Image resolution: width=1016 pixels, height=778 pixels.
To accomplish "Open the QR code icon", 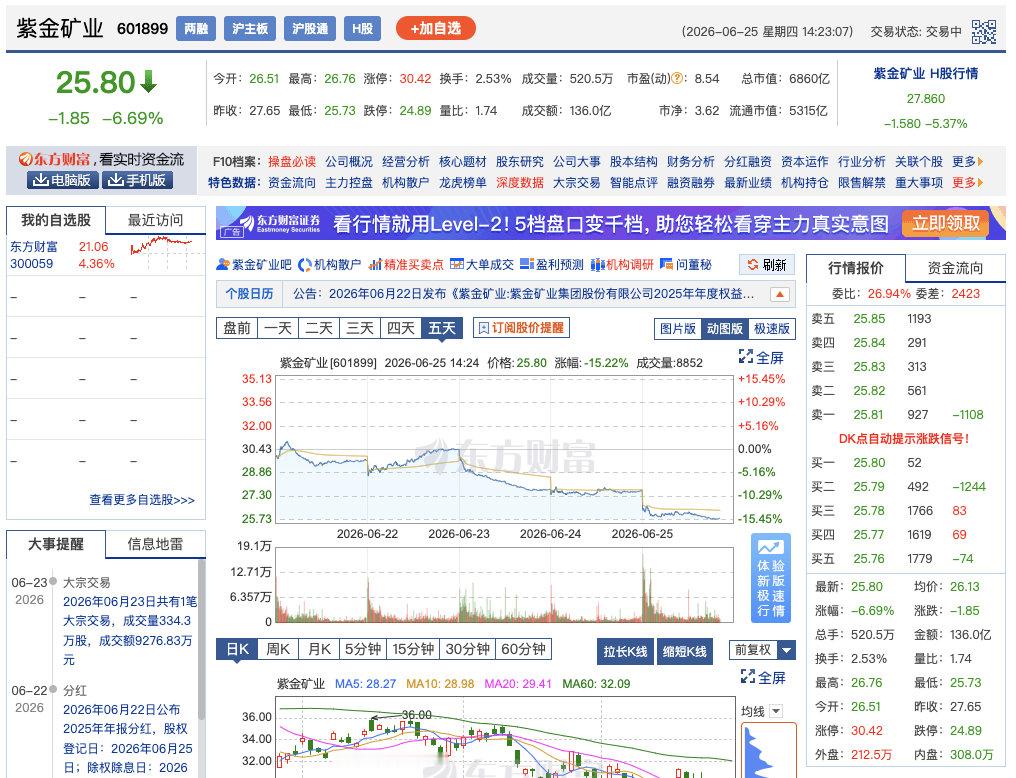I will point(983,31).
